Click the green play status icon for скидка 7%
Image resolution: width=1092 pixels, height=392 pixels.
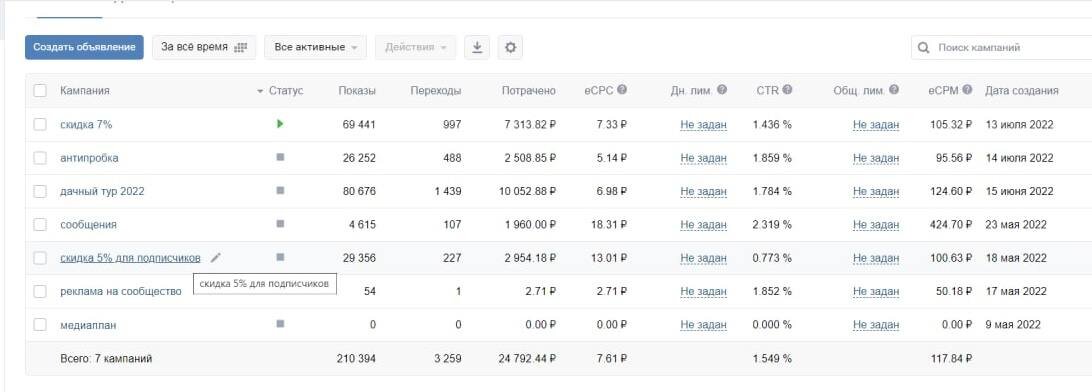coord(280,124)
